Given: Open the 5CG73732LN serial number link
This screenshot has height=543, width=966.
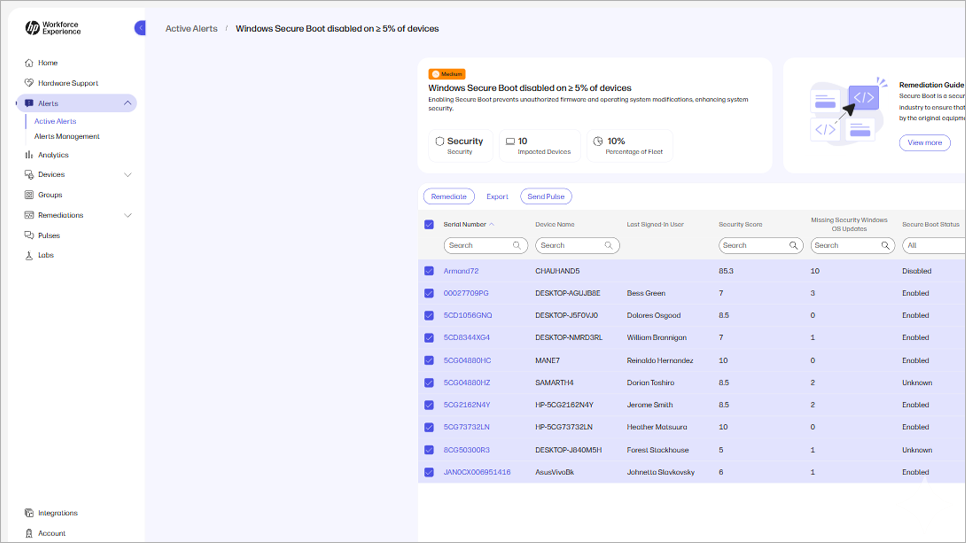Looking at the screenshot, I should 466,427.
